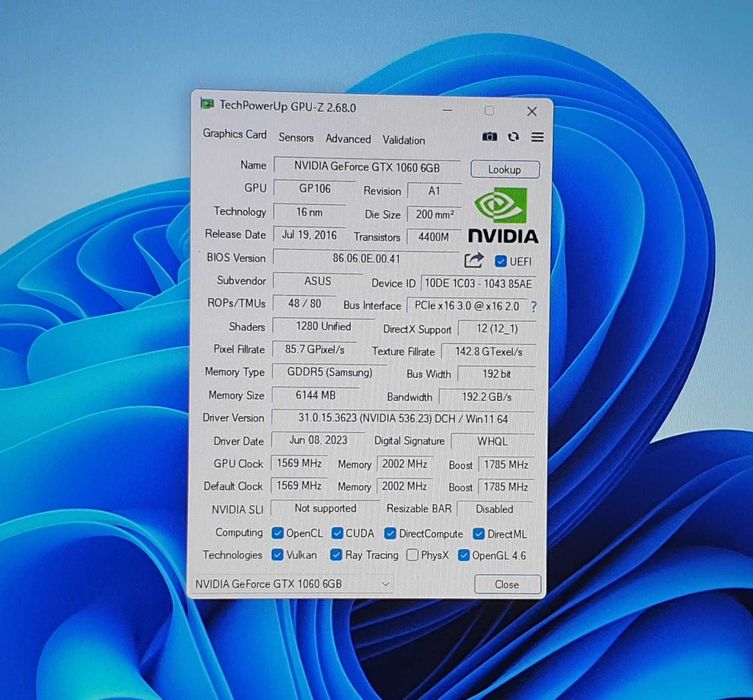The height and width of the screenshot is (700, 753).
Task: Click the Texture Fillrate 142.8 GTexel/s
Action: coord(488,351)
